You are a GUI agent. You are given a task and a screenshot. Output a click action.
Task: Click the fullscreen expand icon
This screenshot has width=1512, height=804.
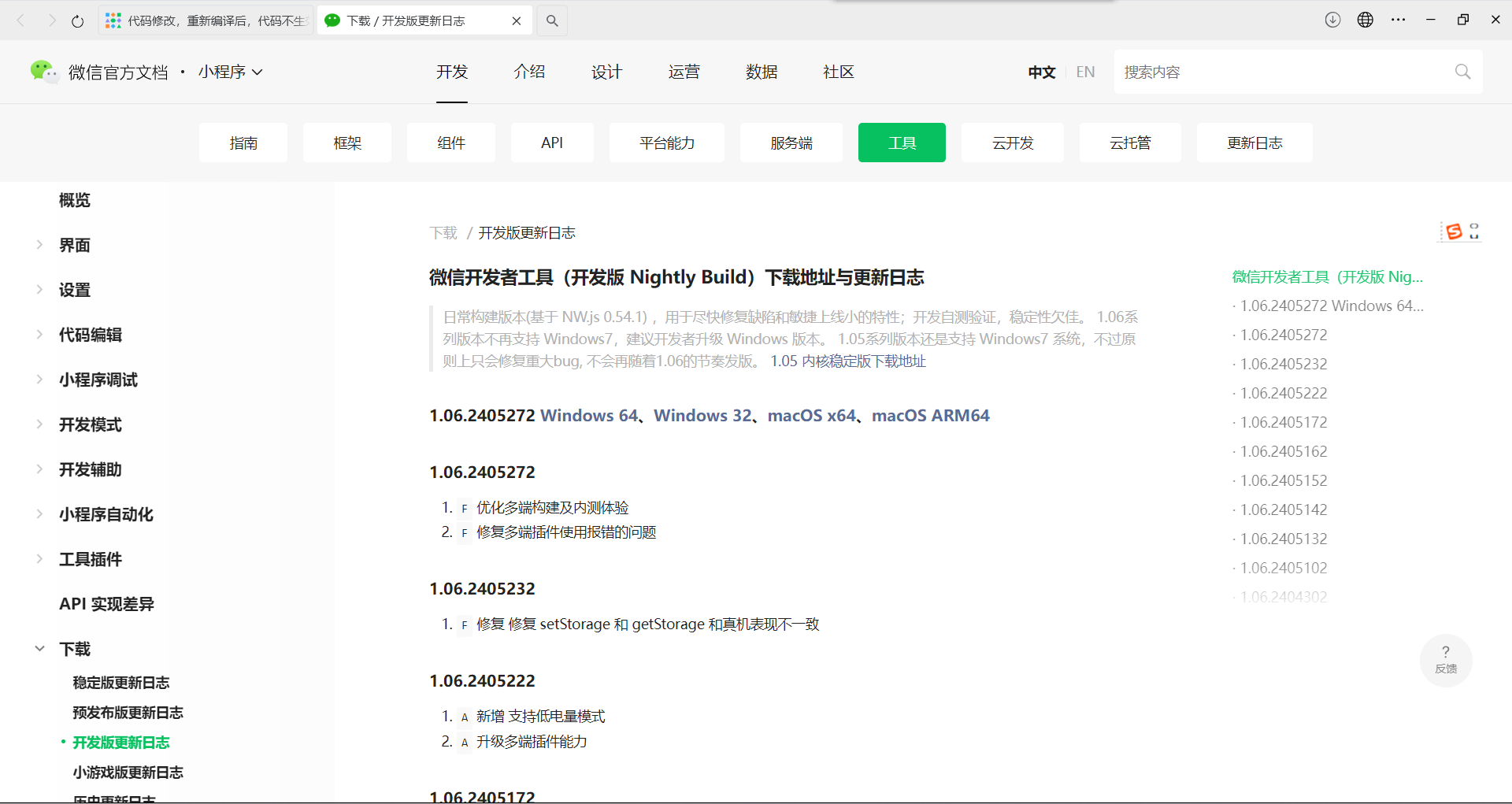[x=1474, y=231]
